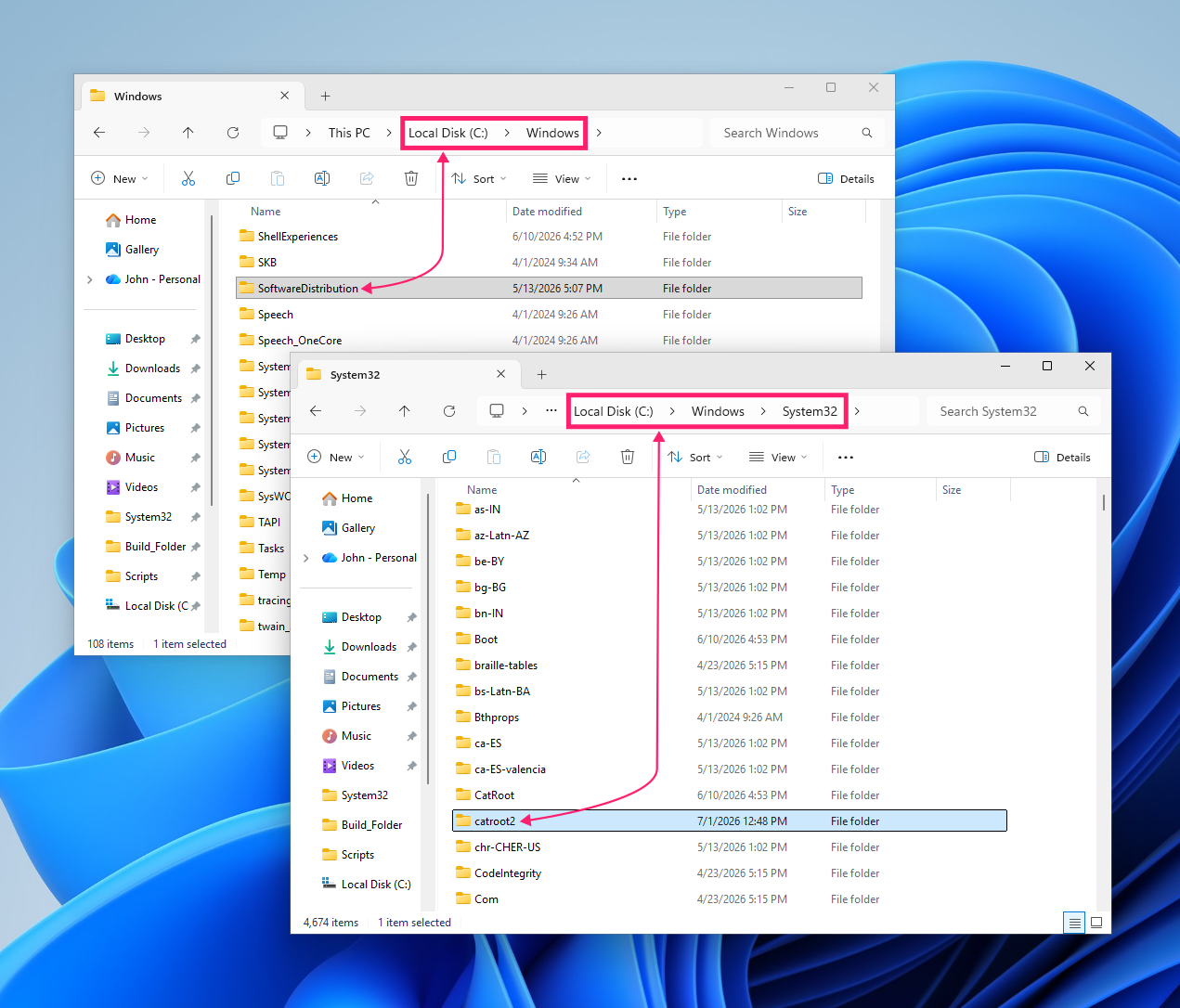The image size is (1180, 1008).
Task: Add new tab in Windows window
Action: 326,97
